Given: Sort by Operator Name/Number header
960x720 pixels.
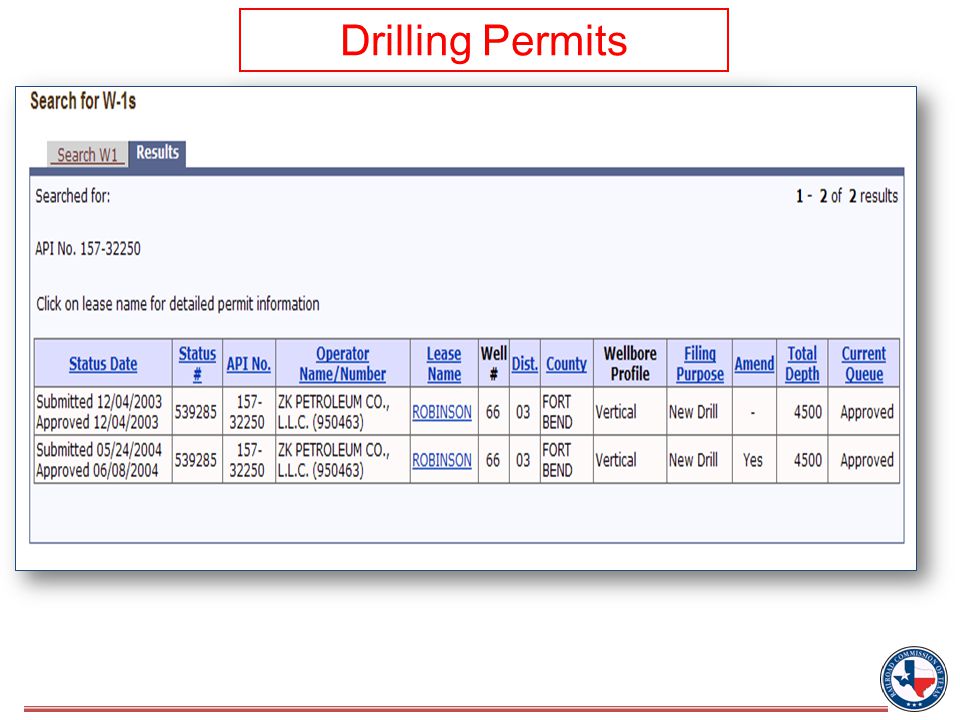Looking at the screenshot, I should click(342, 364).
